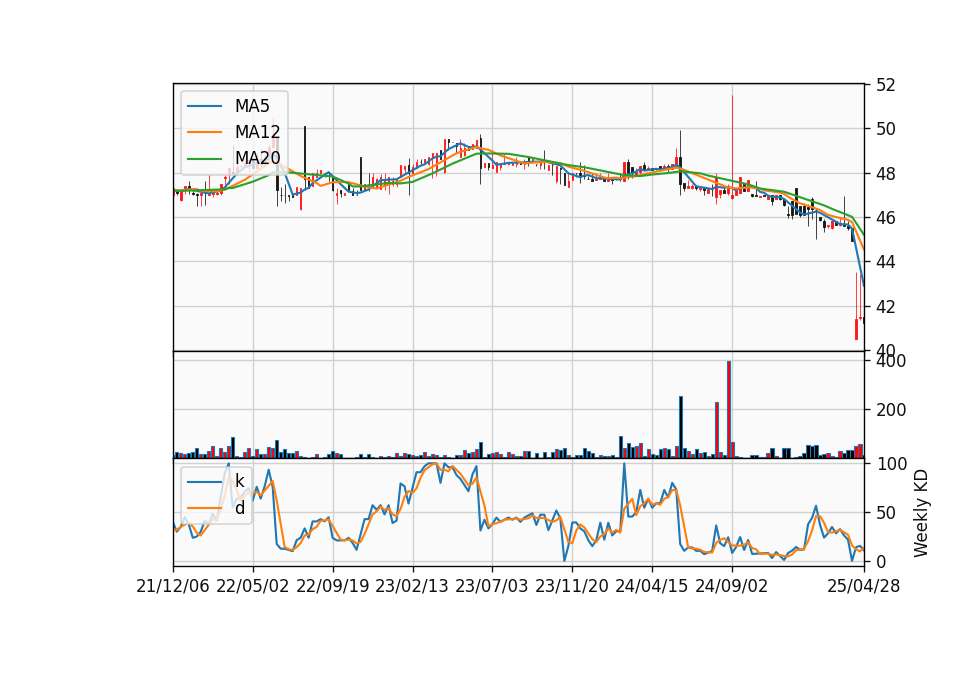Click the MA5 legend label
The image size is (960, 690).
[252, 106]
